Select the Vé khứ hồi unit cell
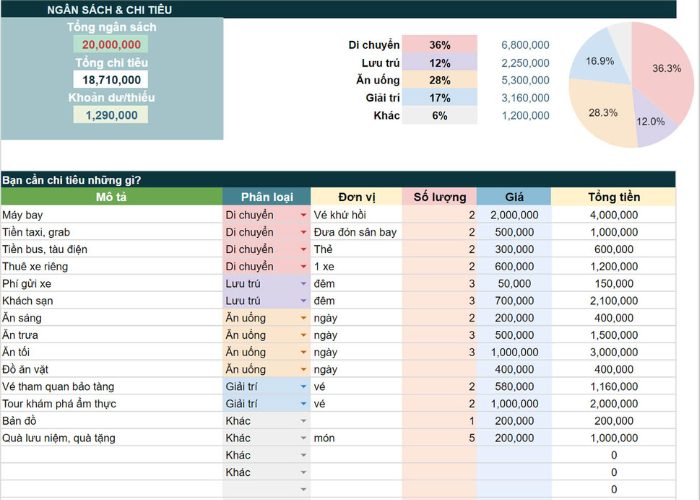 pos(356,215)
